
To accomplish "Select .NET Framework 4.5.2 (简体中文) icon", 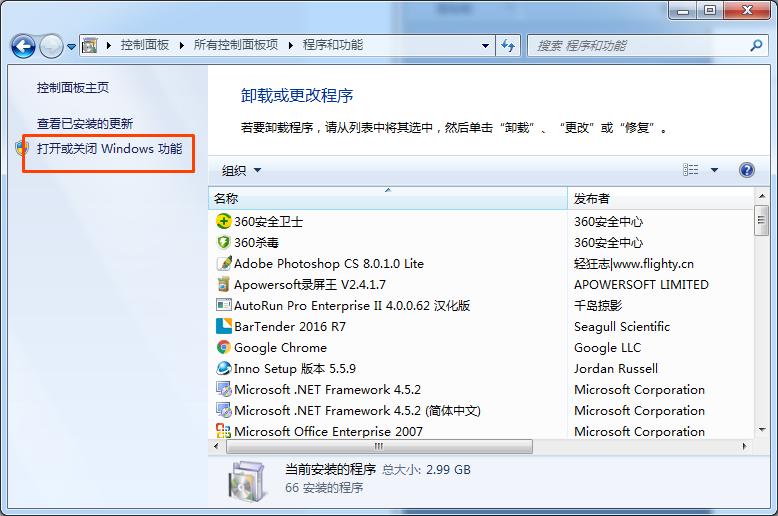I will pyautogui.click(x=224, y=410).
